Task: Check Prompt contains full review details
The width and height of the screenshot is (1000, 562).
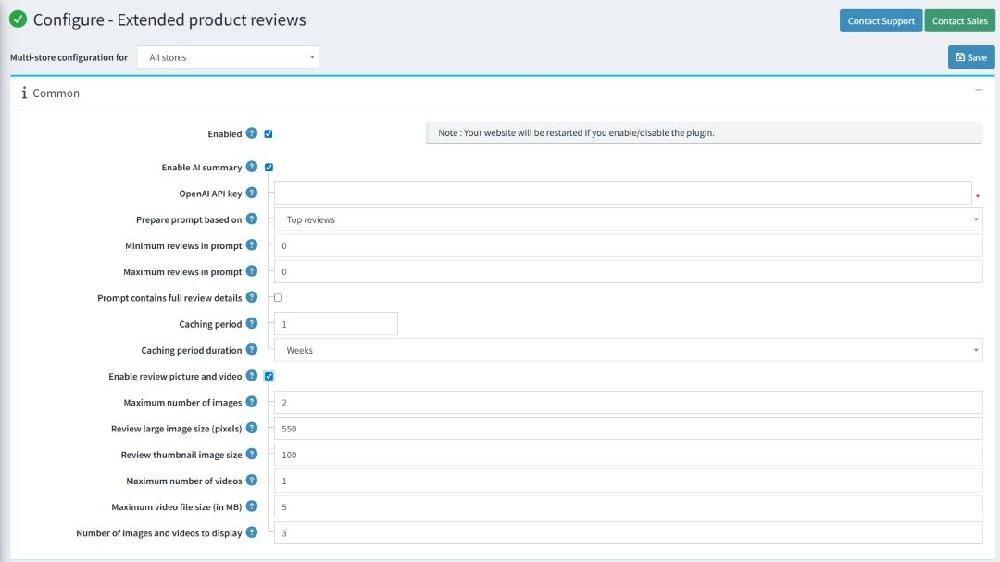Action: (277, 297)
